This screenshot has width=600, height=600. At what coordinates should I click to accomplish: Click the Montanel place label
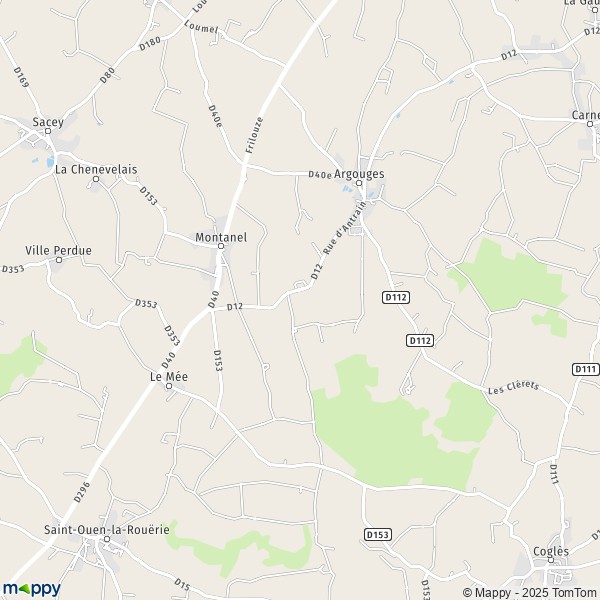(x=221, y=237)
